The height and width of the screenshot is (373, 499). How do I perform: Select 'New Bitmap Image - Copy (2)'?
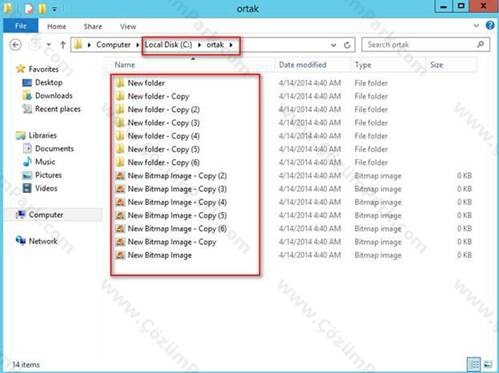coord(177,176)
